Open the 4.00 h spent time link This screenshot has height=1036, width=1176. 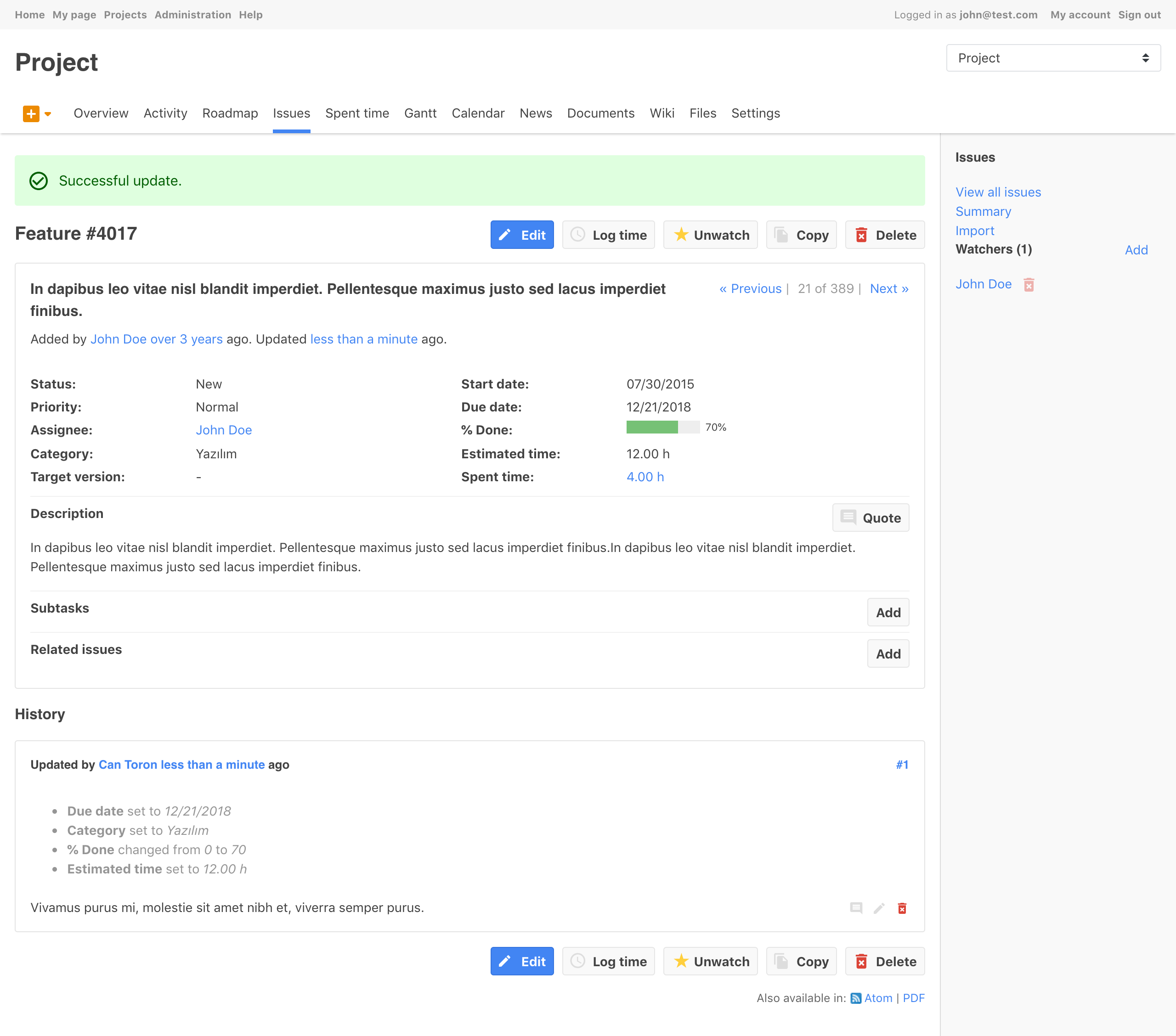pos(645,477)
